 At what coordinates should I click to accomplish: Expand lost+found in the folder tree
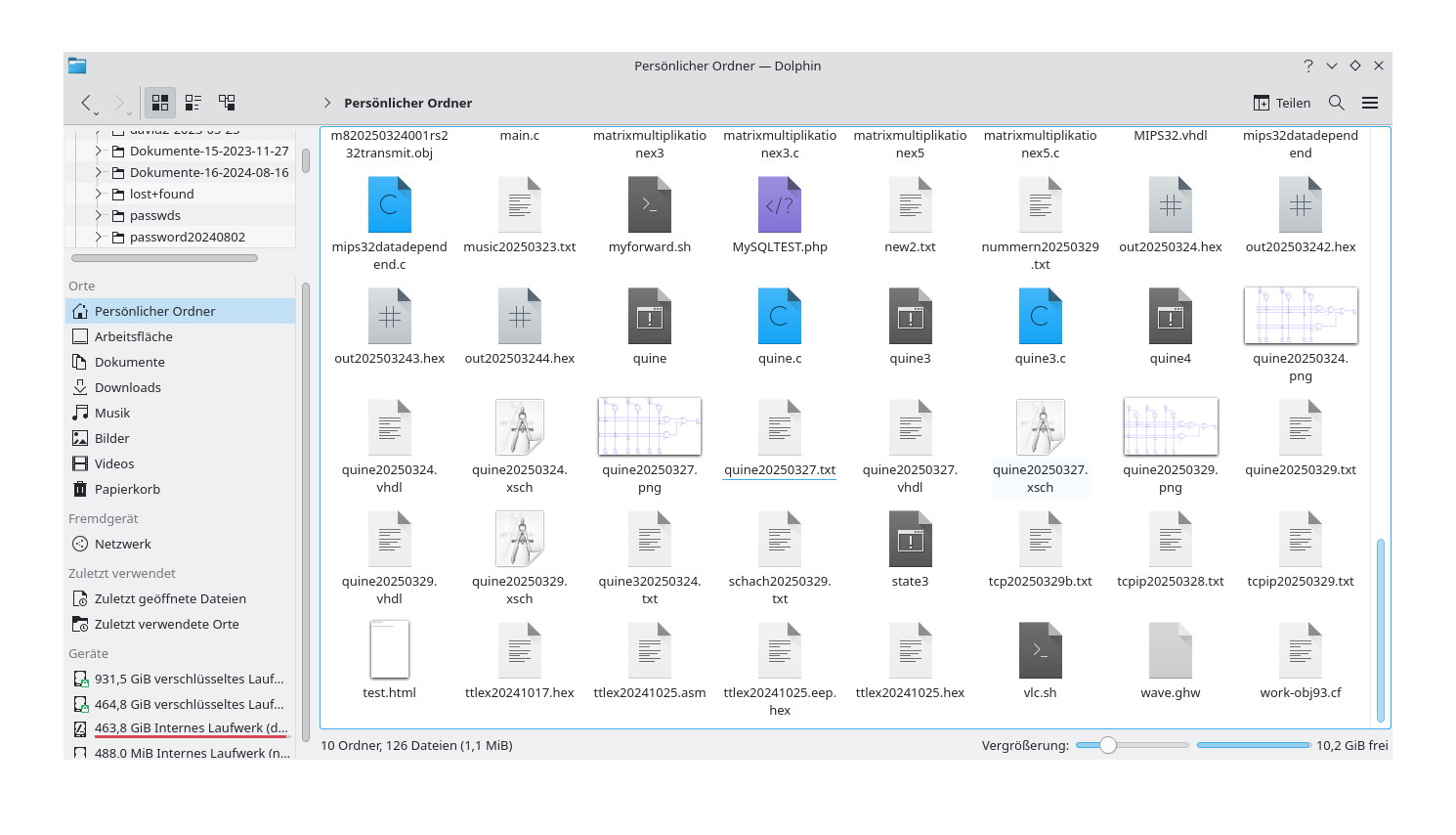[97, 194]
